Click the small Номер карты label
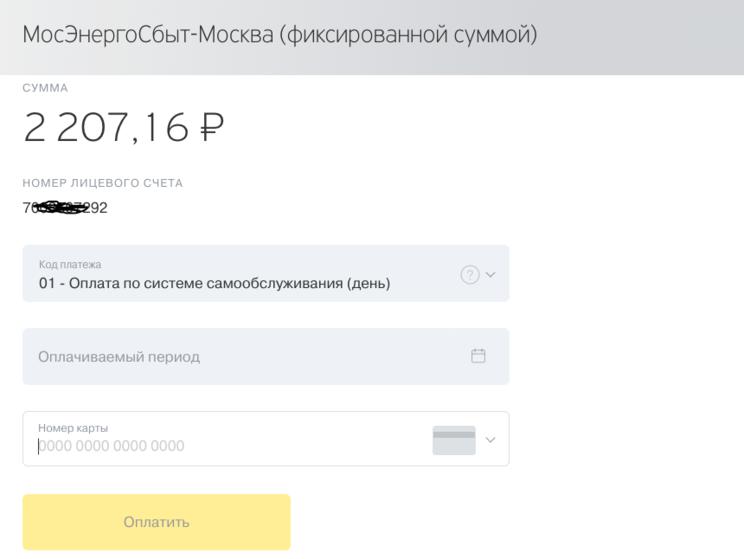Image resolution: width=744 pixels, height=559 pixels. pyautogui.click(x=73, y=428)
